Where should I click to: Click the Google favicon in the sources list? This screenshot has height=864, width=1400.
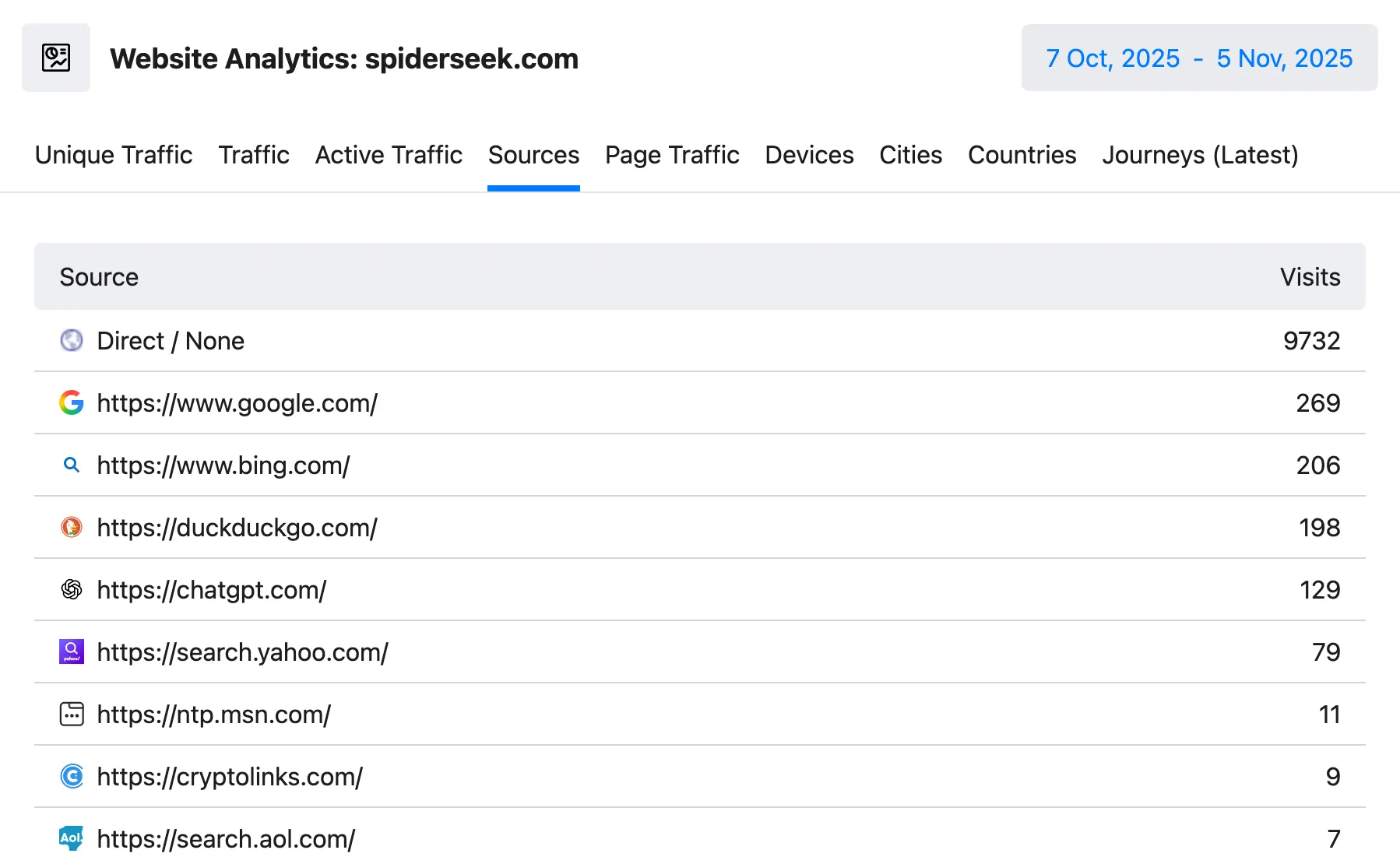click(x=72, y=403)
